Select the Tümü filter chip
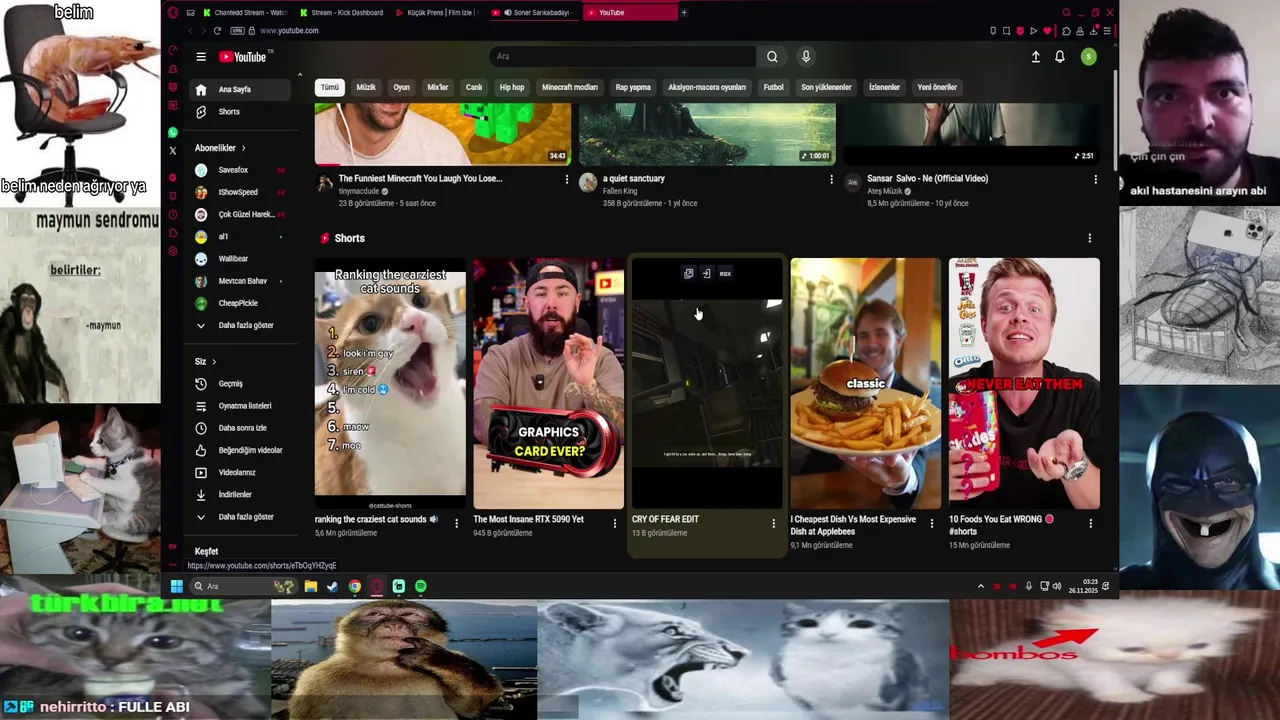The width and height of the screenshot is (1280, 720). pyautogui.click(x=330, y=87)
